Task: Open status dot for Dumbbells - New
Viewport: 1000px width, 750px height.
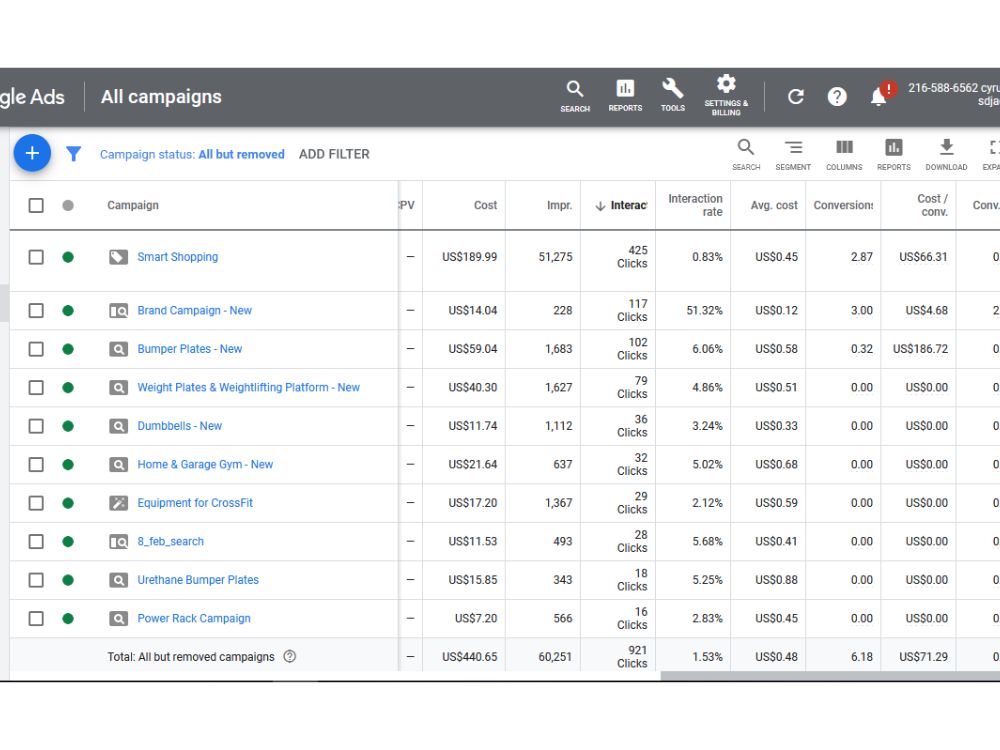Action: tap(68, 426)
